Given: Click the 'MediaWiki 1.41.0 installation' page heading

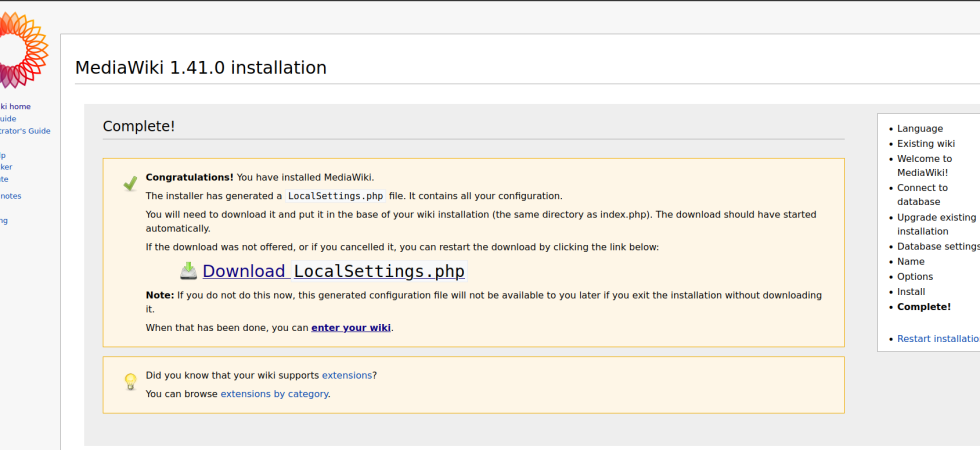Looking at the screenshot, I should (201, 67).
